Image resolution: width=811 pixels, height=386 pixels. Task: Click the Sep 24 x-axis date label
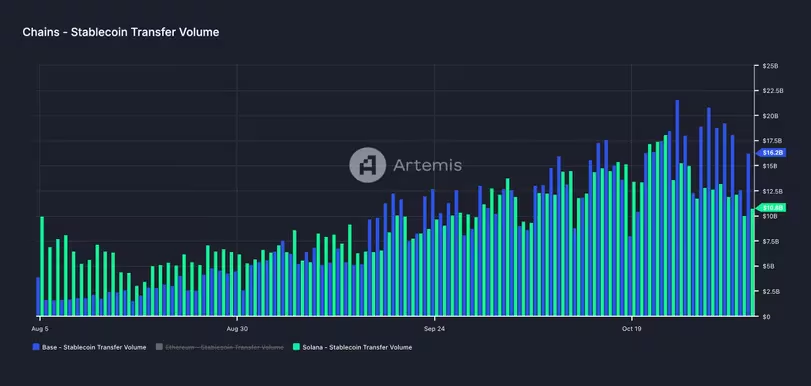[434, 329]
